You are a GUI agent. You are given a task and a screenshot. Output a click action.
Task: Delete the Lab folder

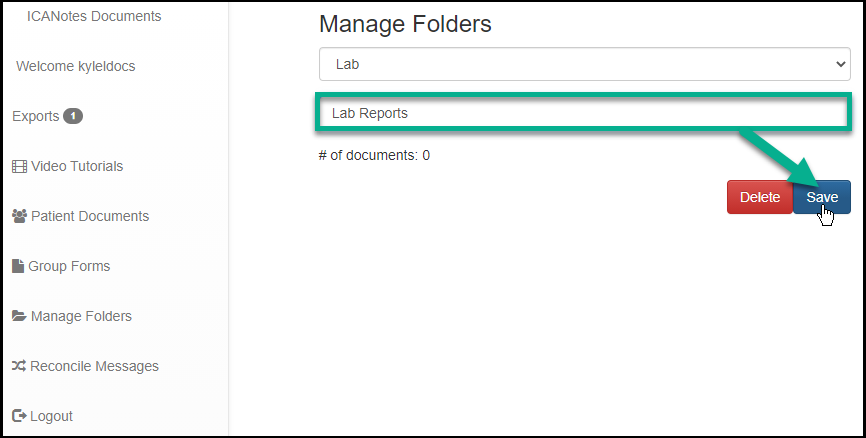(759, 197)
